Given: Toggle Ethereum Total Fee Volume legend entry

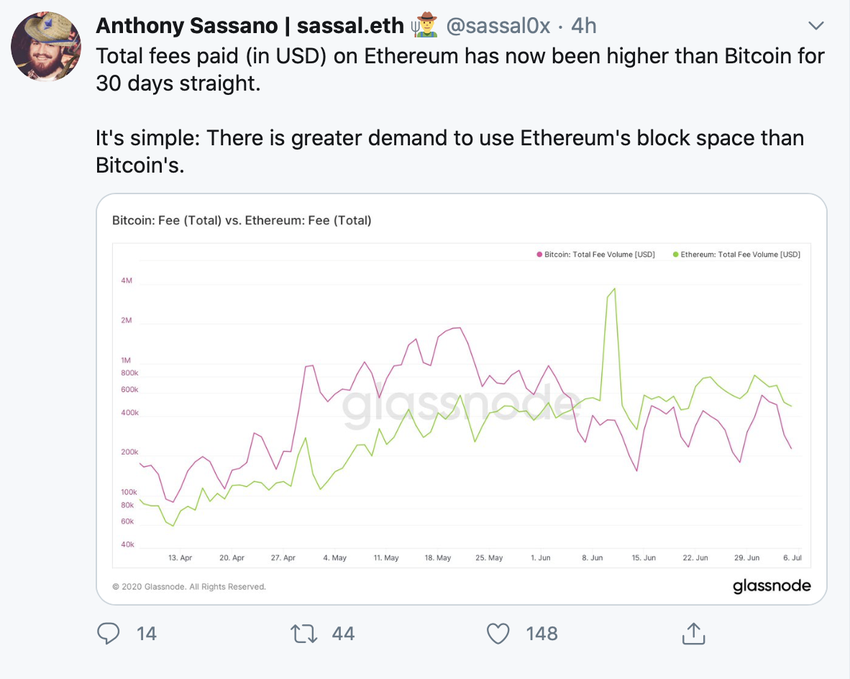Looking at the screenshot, I should (x=741, y=255).
